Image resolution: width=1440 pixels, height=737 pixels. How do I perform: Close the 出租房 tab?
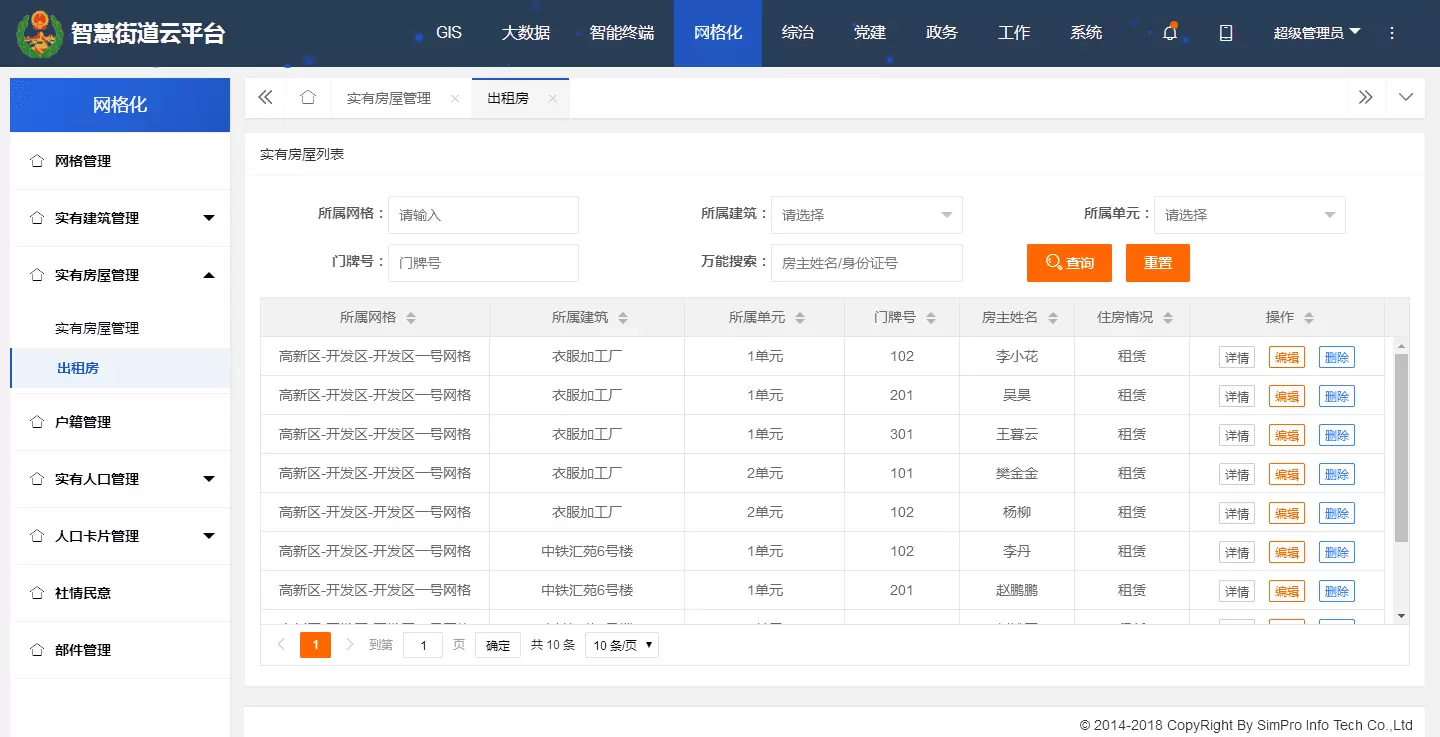pyautogui.click(x=552, y=99)
